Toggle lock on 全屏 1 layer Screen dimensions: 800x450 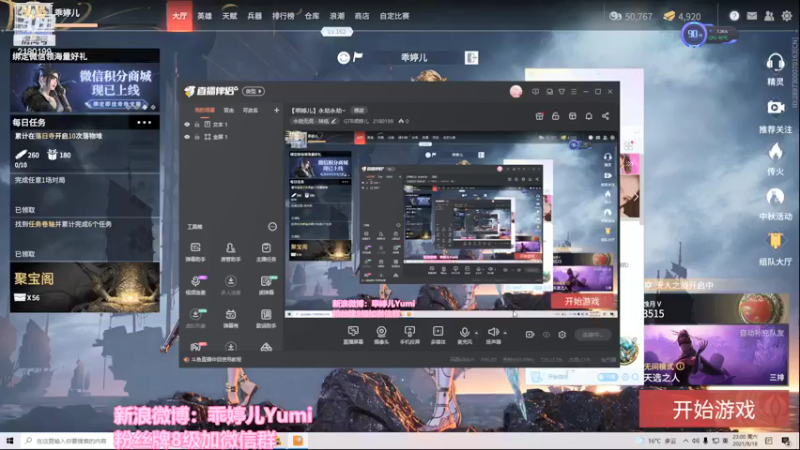coord(197,137)
